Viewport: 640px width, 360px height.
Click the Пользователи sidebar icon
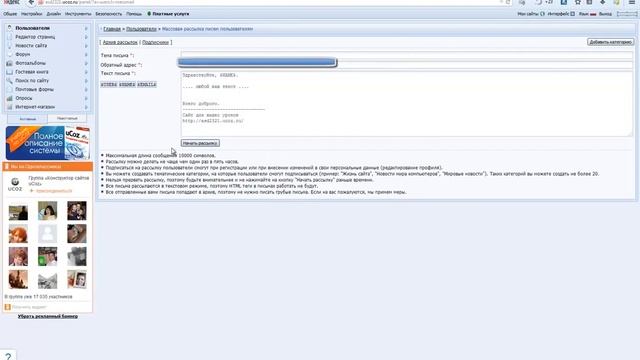coord(9,28)
